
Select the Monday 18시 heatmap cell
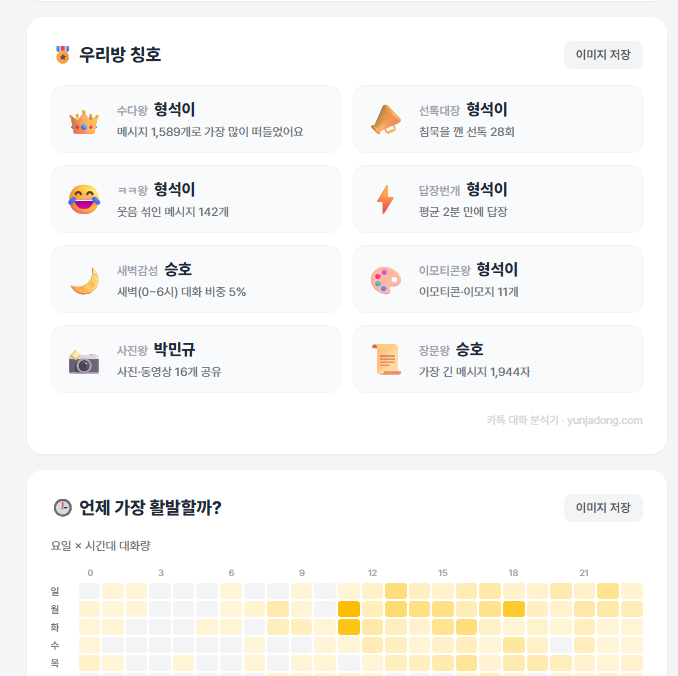(514, 609)
